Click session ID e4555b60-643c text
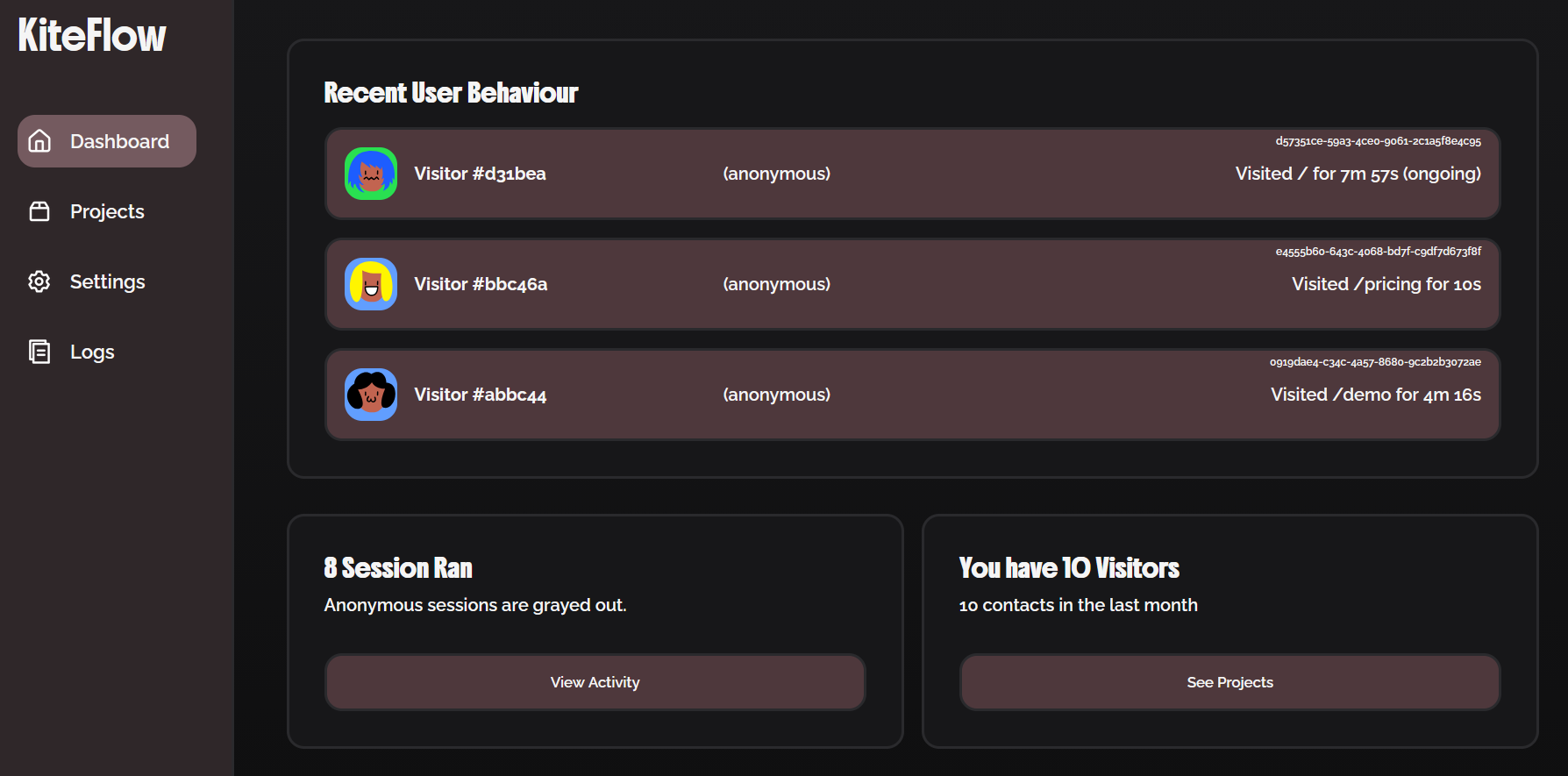The image size is (1568, 776). tap(1378, 252)
